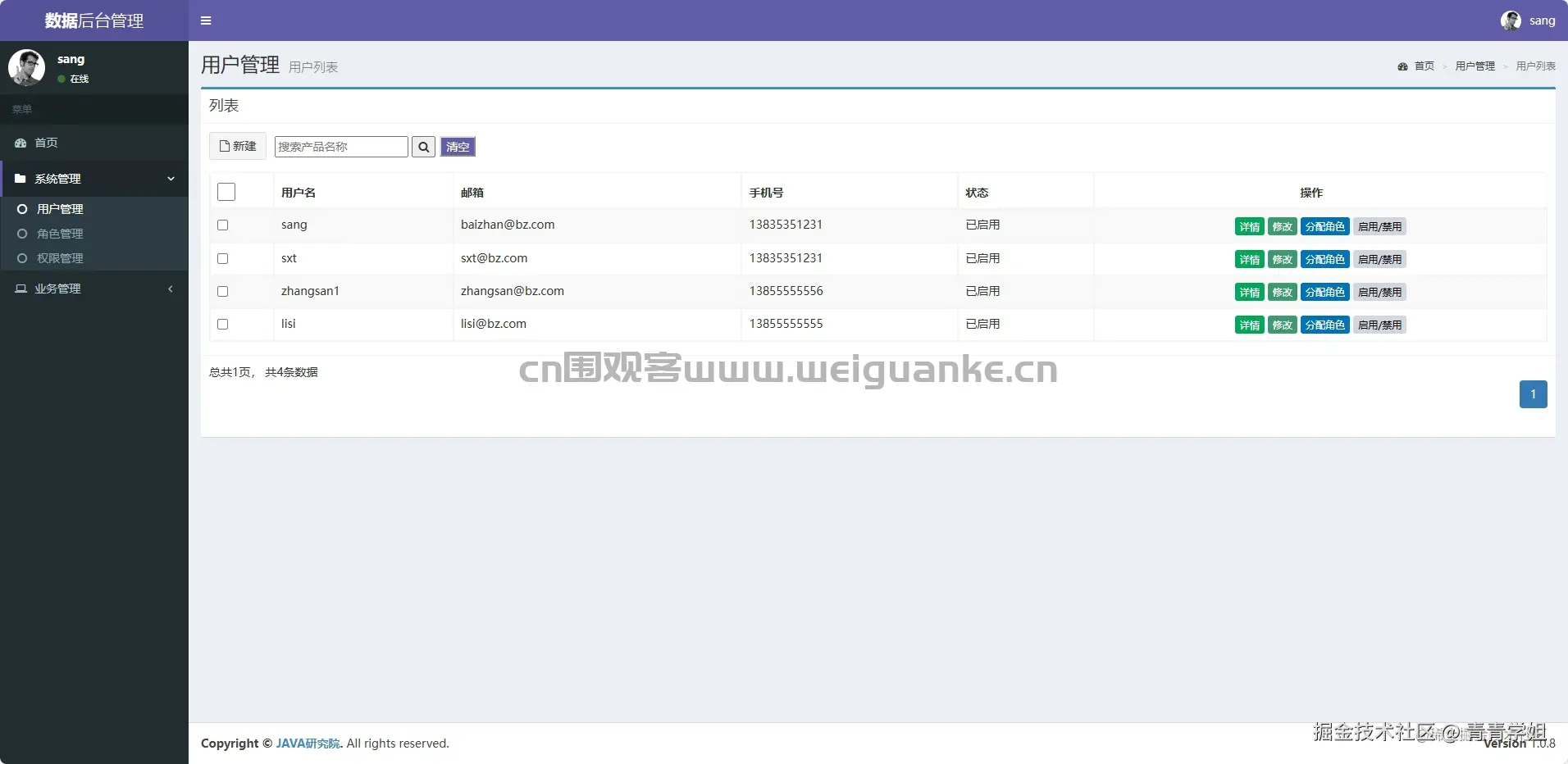Screen dimensions: 1568x764
Task: Open the 首页 sidebar menu item
Action: point(94,143)
